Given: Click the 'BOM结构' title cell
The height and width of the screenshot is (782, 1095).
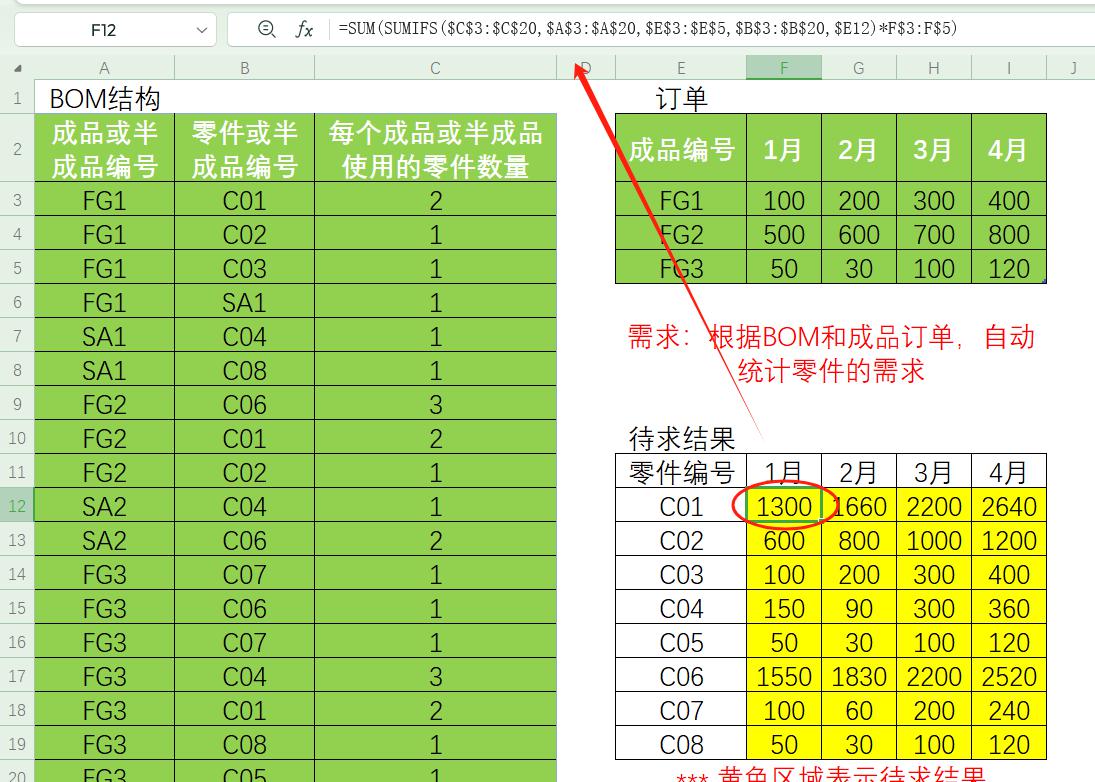Looking at the screenshot, I should [105, 98].
